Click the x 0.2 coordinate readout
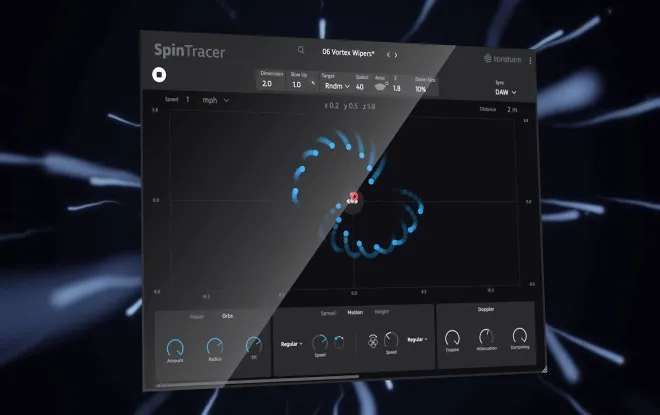Viewport: 660px width, 415px height. 332,105
